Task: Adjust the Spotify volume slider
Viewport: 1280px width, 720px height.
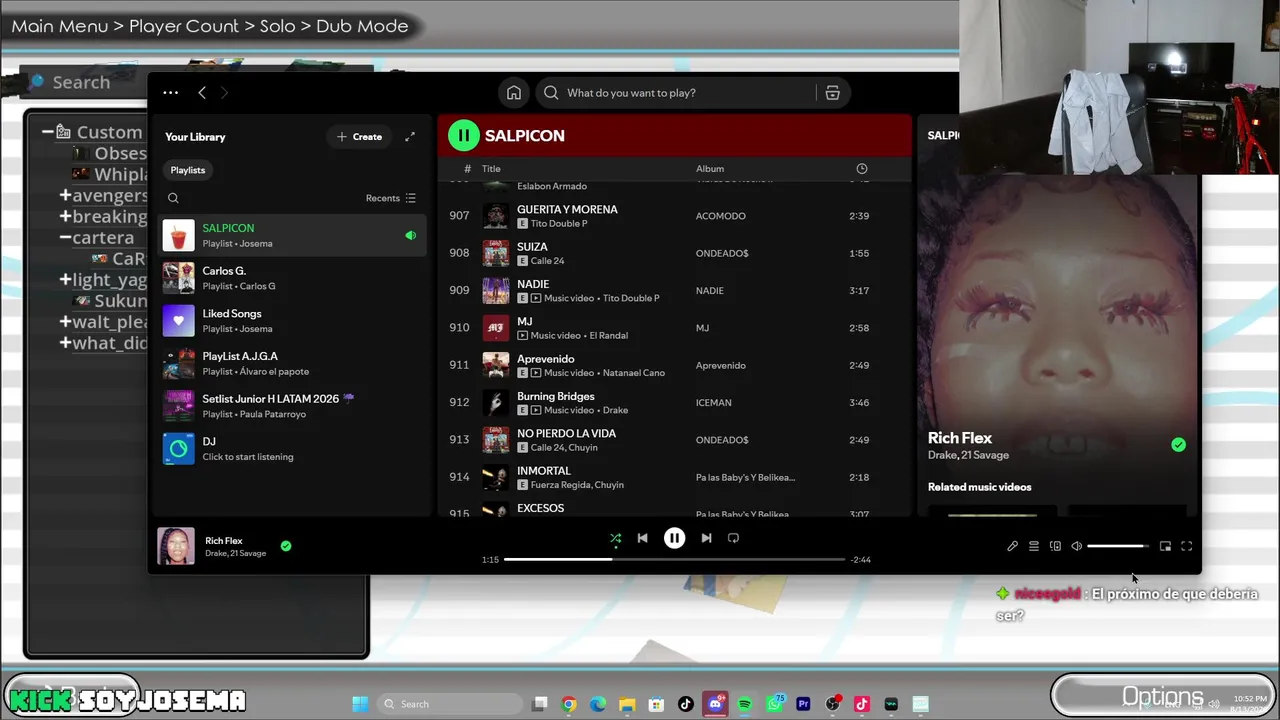Action: pyautogui.click(x=1117, y=546)
